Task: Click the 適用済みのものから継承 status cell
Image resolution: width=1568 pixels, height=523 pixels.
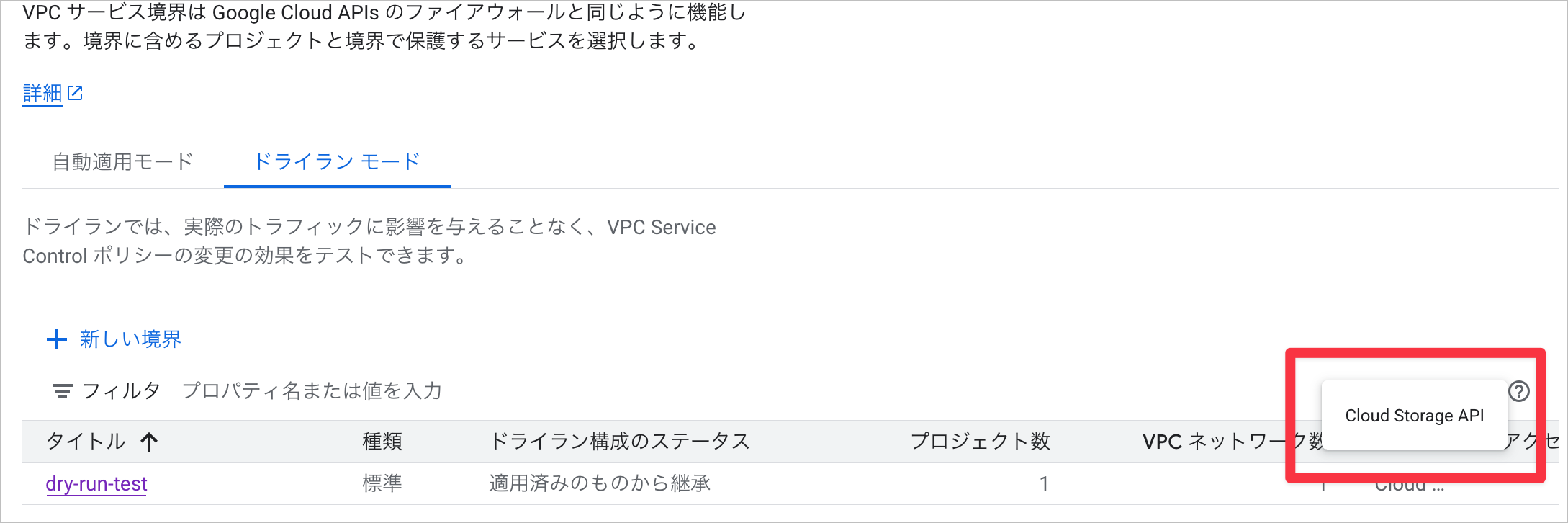Action: (599, 483)
